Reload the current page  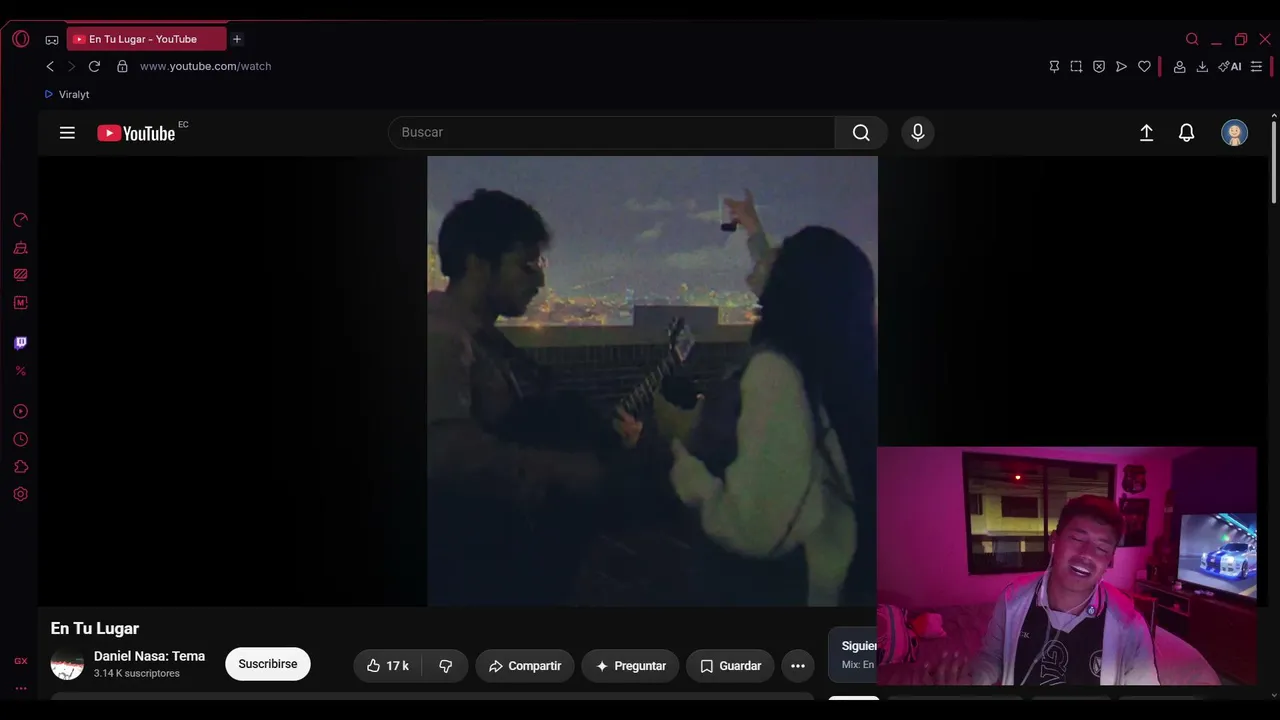coord(94,66)
